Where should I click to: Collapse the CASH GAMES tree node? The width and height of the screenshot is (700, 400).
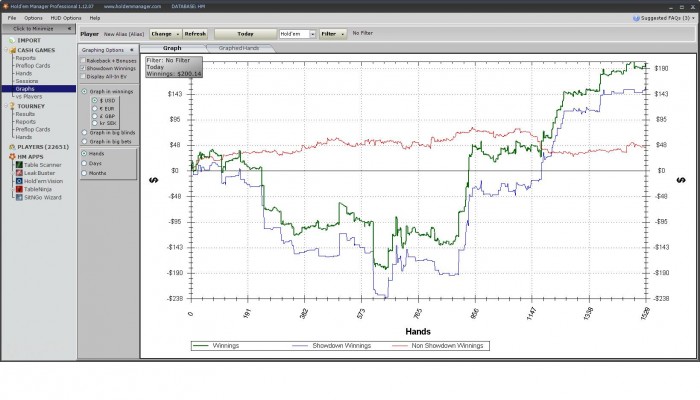(x=6, y=50)
